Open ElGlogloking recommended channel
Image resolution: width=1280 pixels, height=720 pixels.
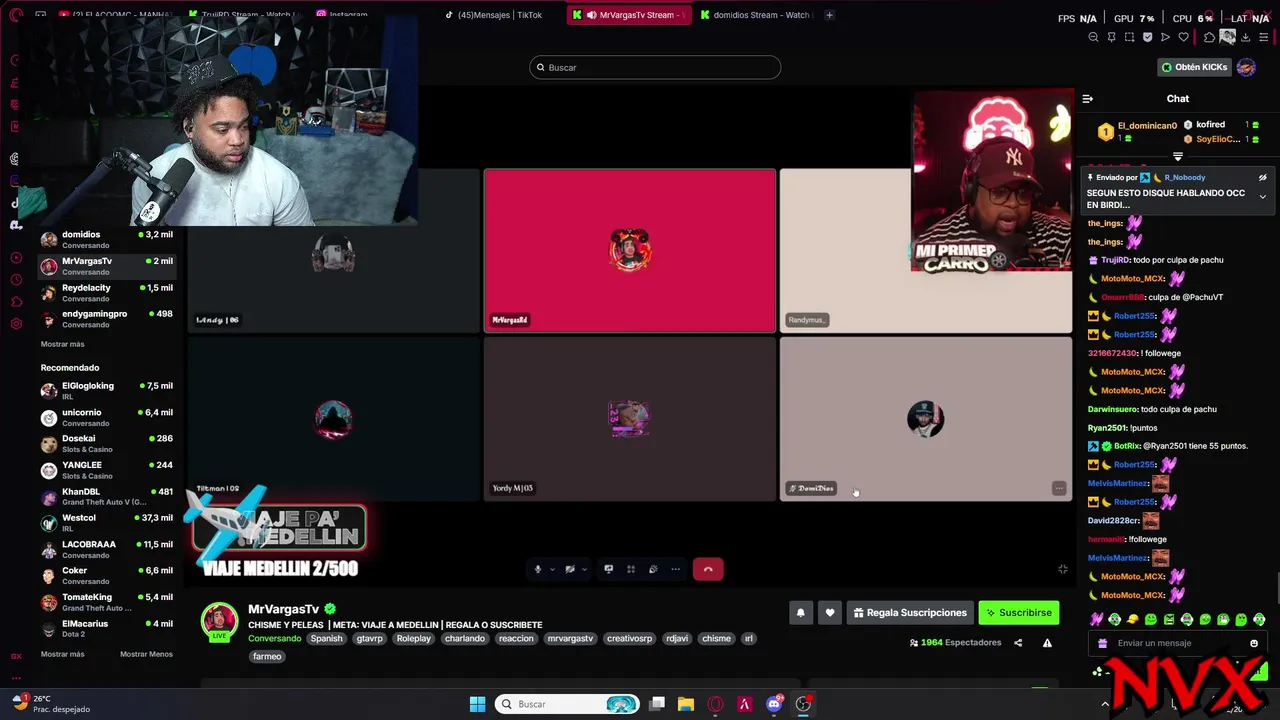pyautogui.click(x=107, y=390)
